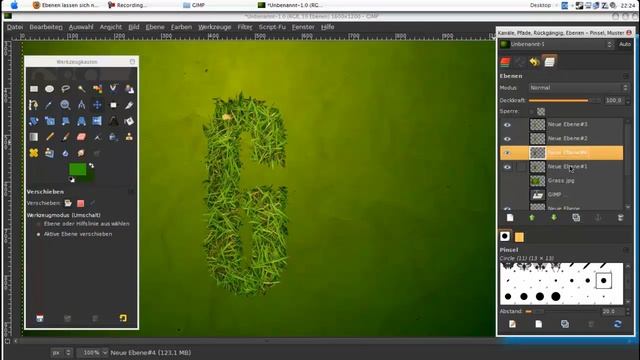The width and height of the screenshot is (640, 360).
Task: Open the Ebenen panel configuration menu
Action: click(x=626, y=76)
